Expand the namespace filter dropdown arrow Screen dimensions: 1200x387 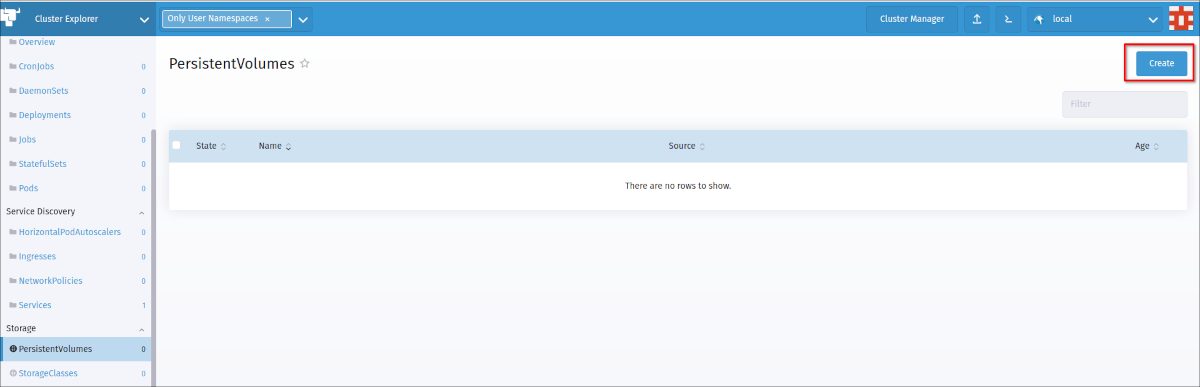pos(303,19)
